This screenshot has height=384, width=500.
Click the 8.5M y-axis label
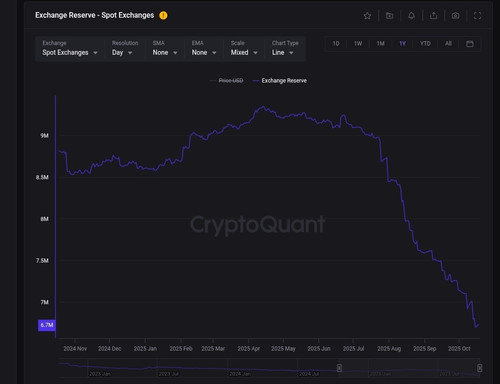42,177
